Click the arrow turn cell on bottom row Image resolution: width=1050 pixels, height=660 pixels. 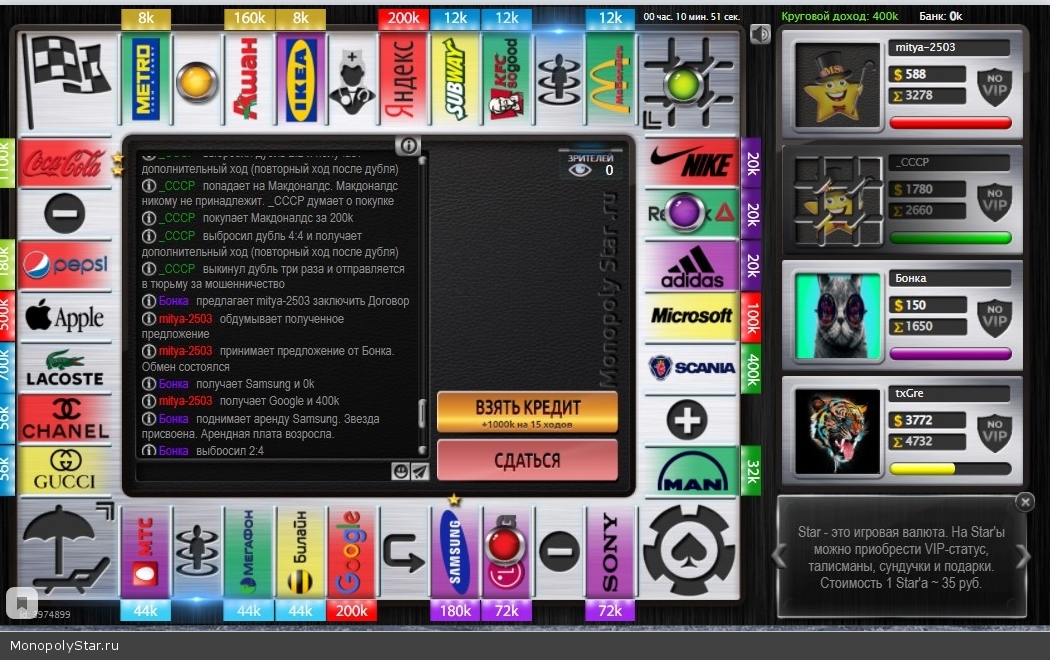click(403, 552)
